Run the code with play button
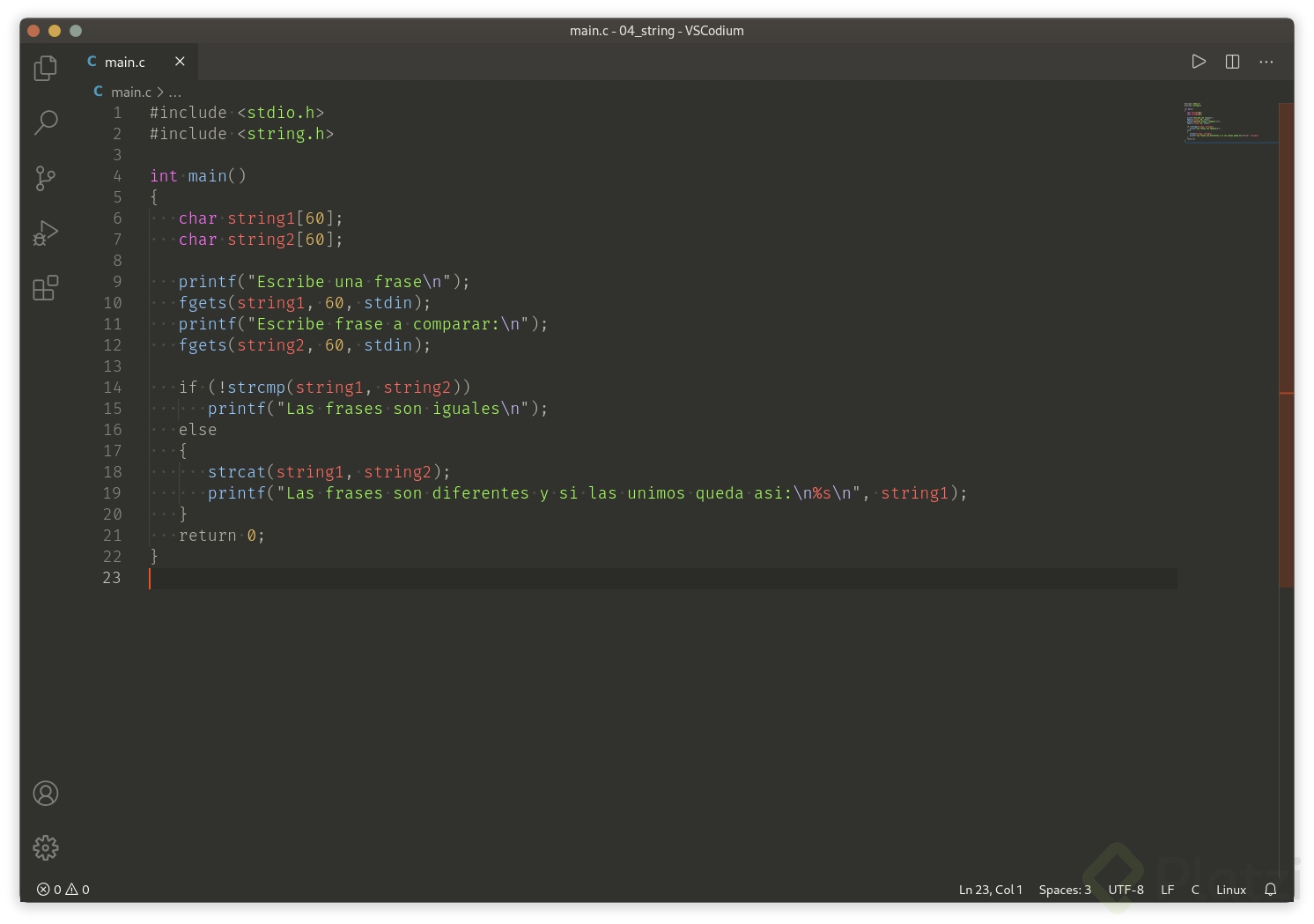 tap(1199, 62)
